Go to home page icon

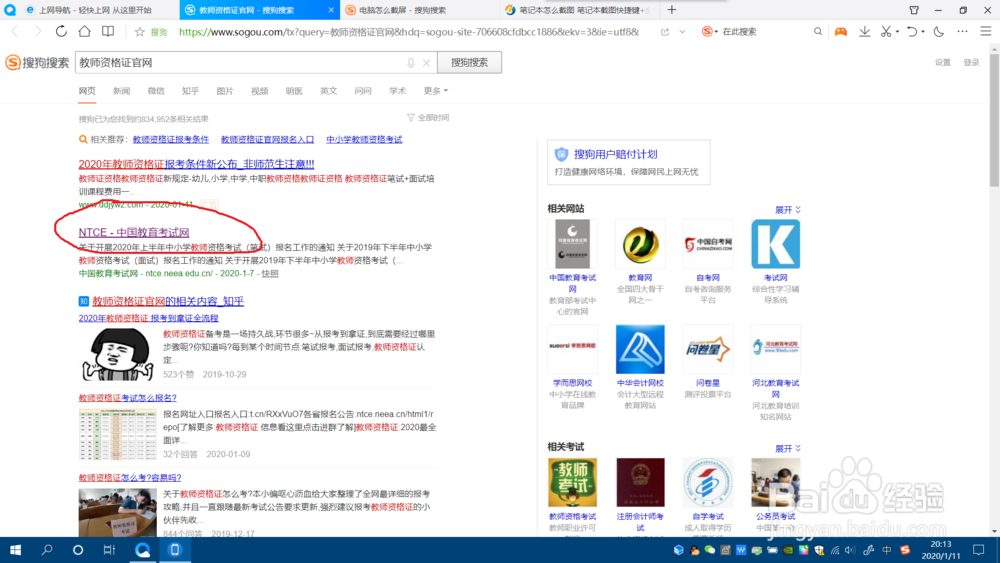coord(84,31)
